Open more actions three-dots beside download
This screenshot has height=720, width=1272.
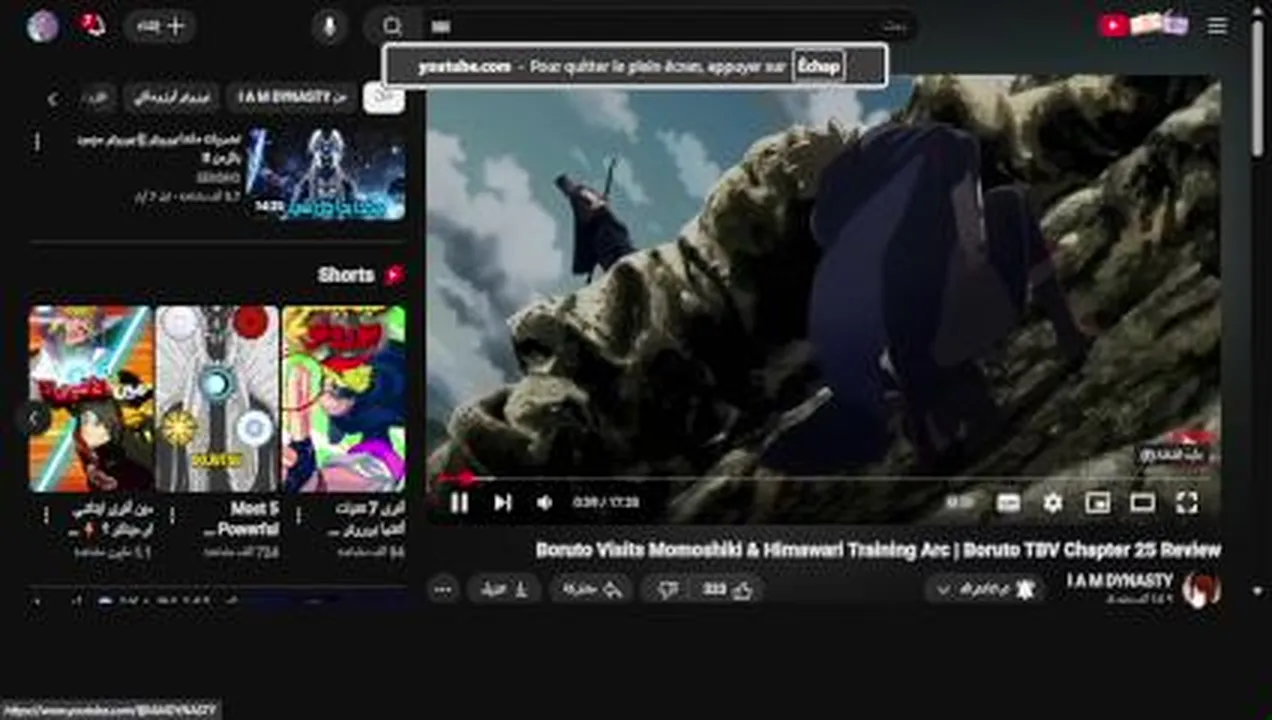(443, 590)
